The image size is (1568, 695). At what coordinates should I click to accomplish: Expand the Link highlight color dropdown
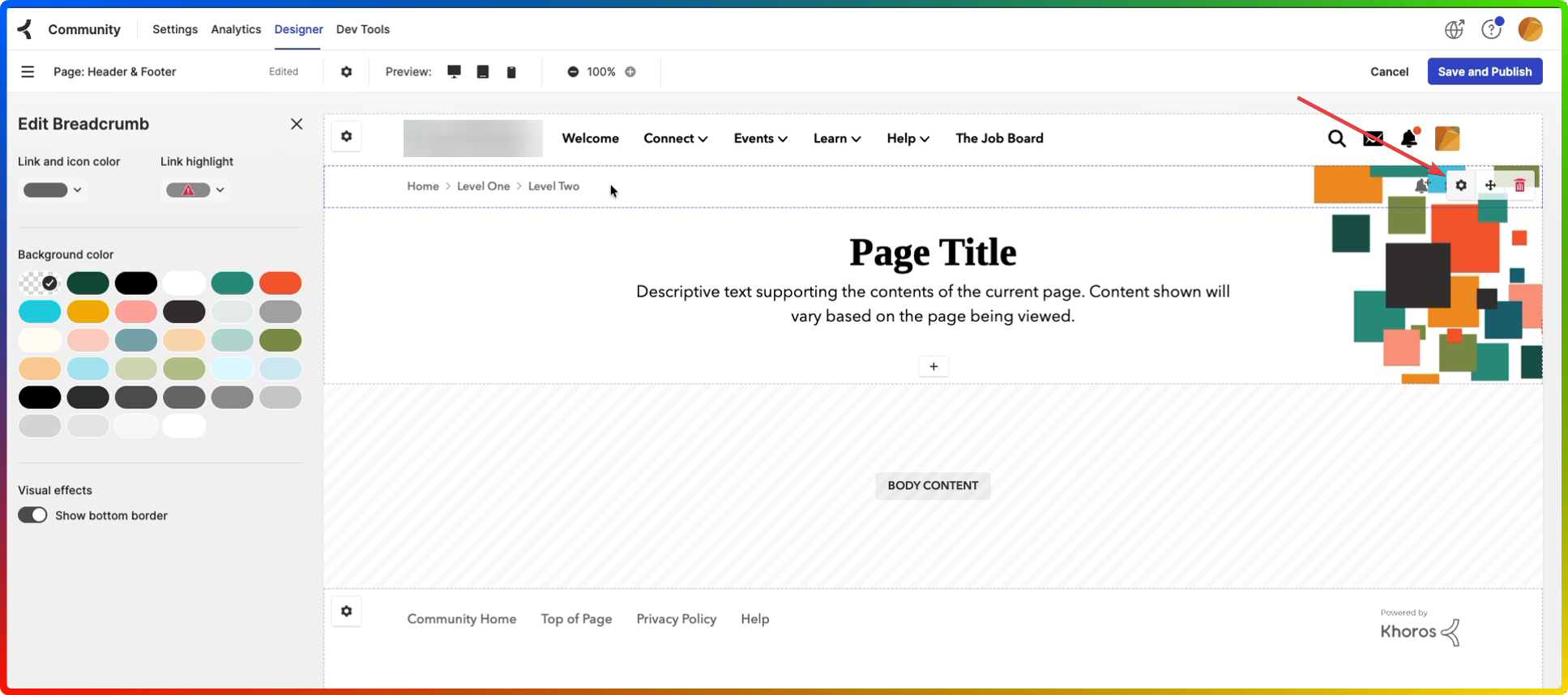(x=195, y=190)
